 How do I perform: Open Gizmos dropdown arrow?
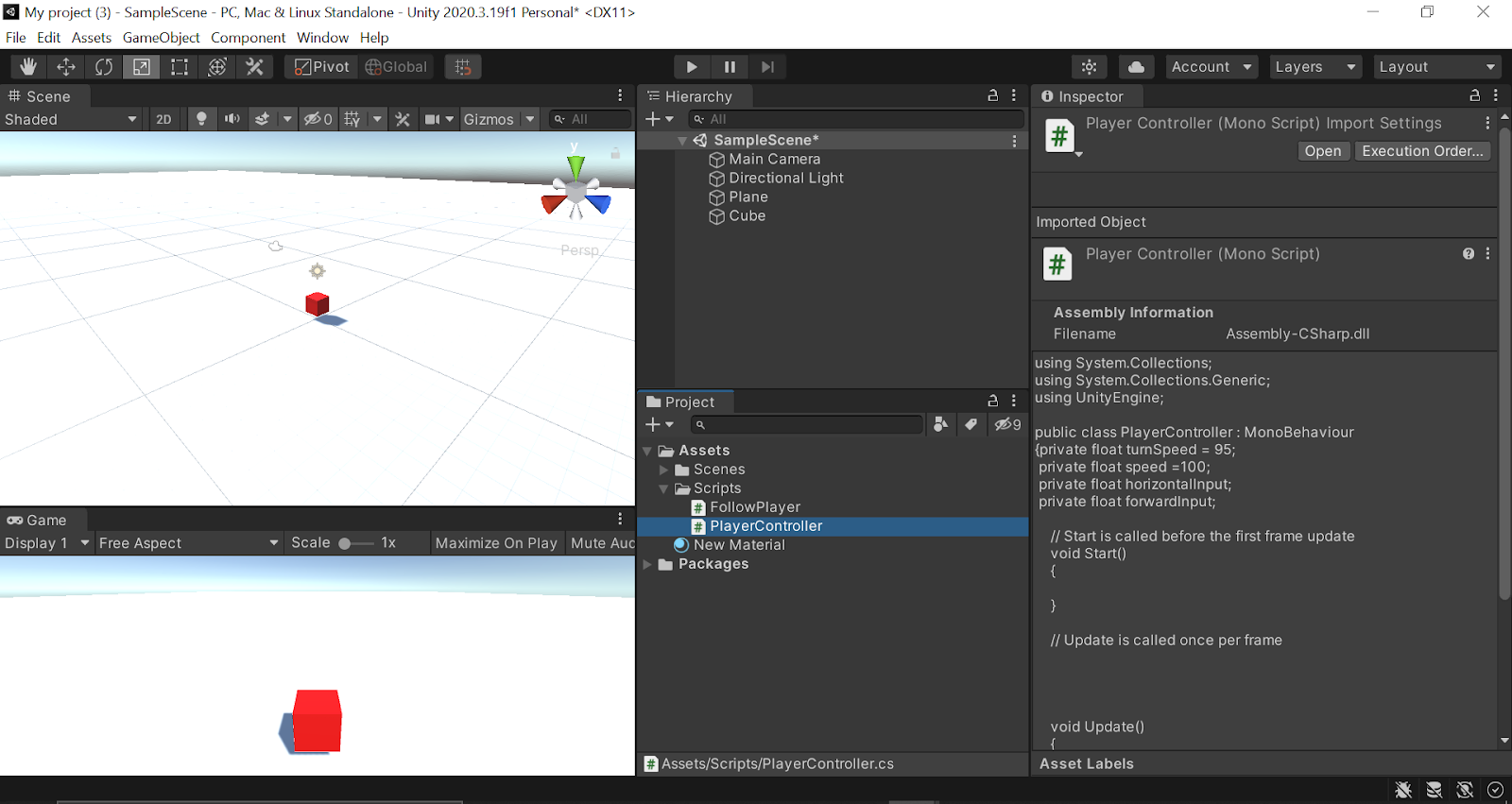pyautogui.click(x=530, y=119)
